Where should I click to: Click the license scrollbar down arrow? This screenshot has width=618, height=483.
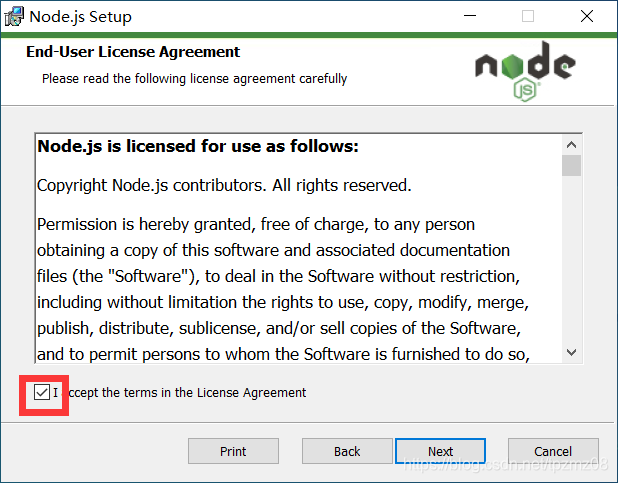[x=571, y=352]
